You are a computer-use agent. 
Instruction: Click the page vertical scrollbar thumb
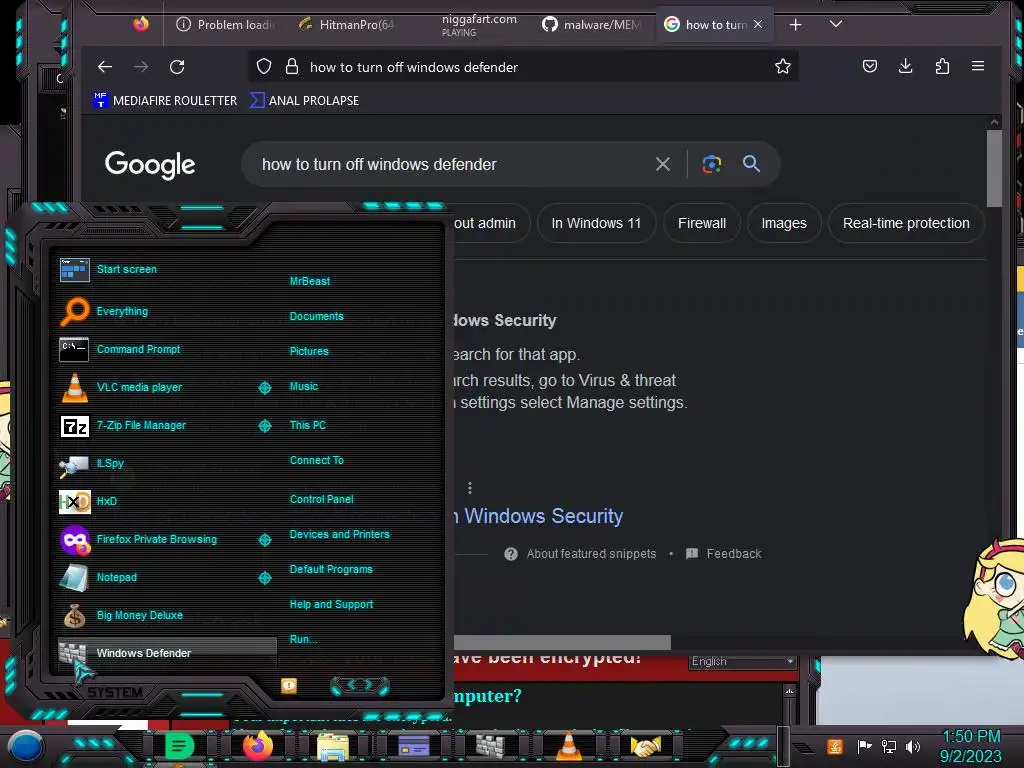(x=994, y=168)
